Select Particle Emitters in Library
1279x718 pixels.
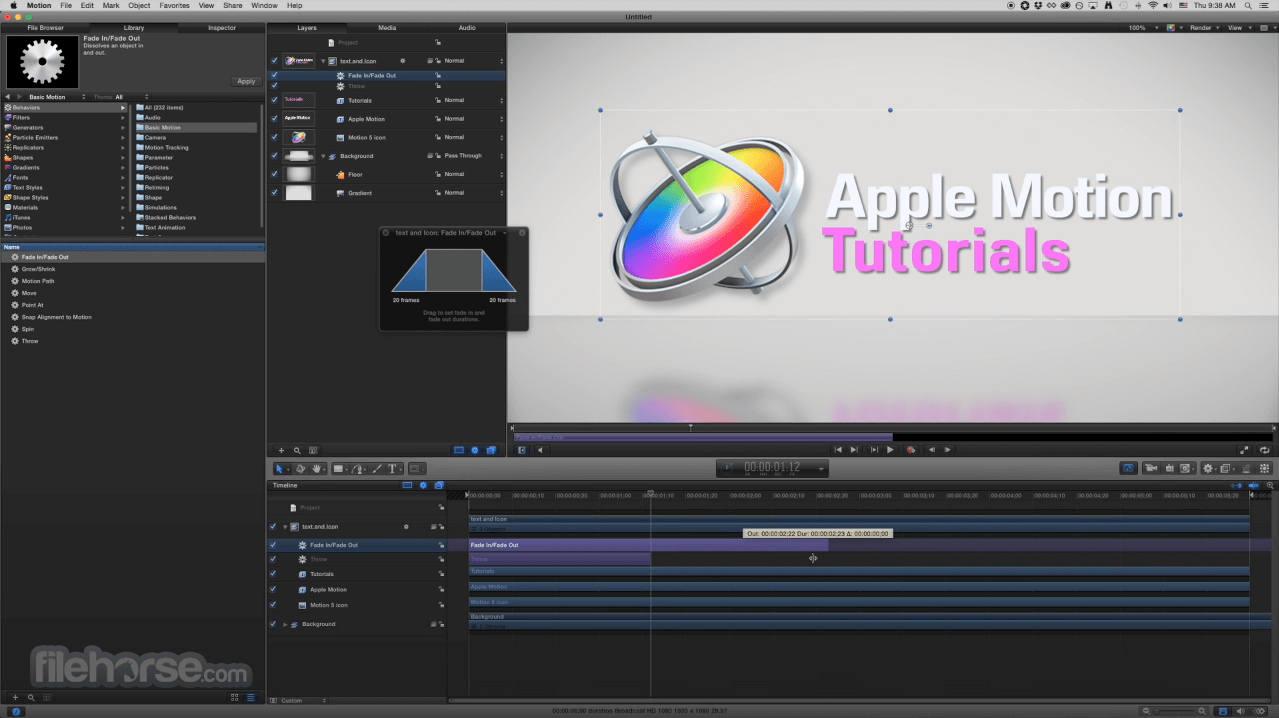[35, 137]
